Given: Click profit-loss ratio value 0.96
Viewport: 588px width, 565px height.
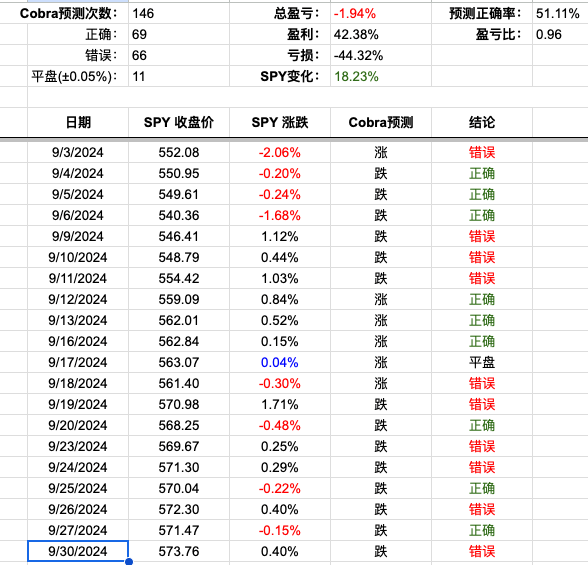Looking at the screenshot, I should (560, 34).
